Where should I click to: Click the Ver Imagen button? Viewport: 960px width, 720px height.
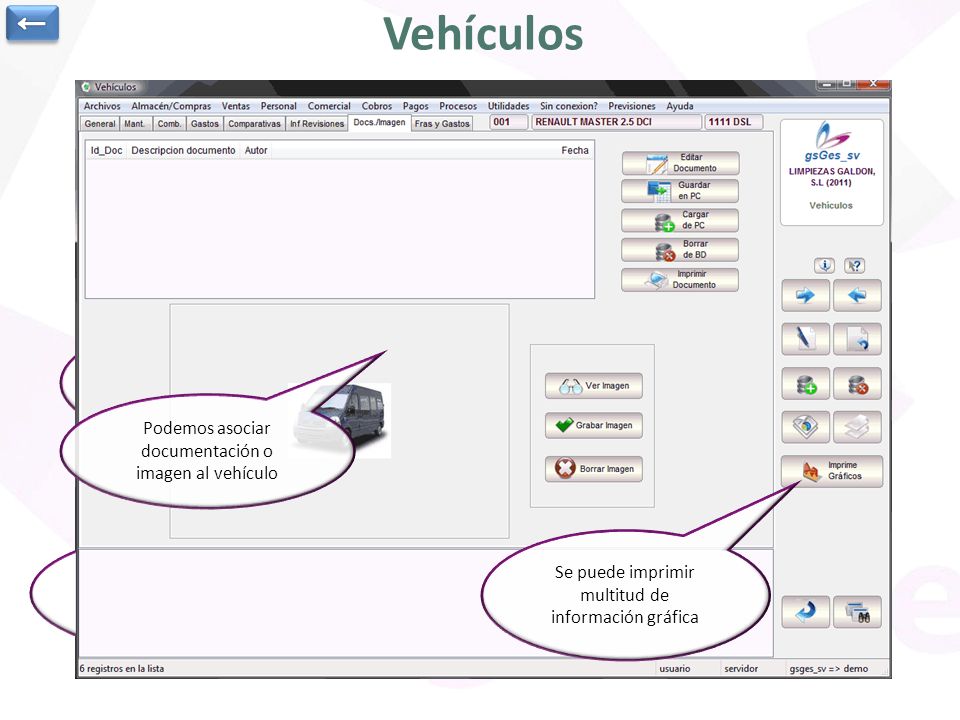tap(594, 386)
